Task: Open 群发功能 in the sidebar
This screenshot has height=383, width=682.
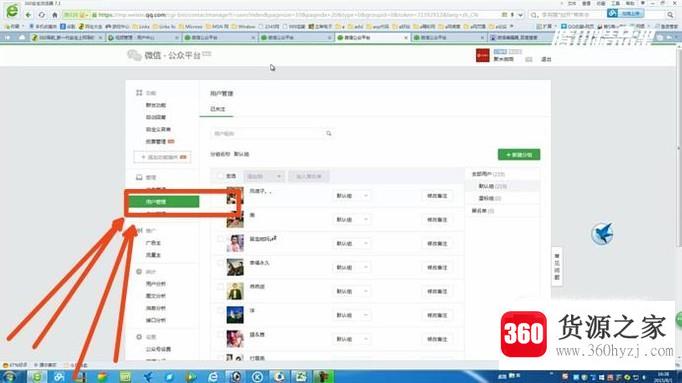Action: [156, 105]
